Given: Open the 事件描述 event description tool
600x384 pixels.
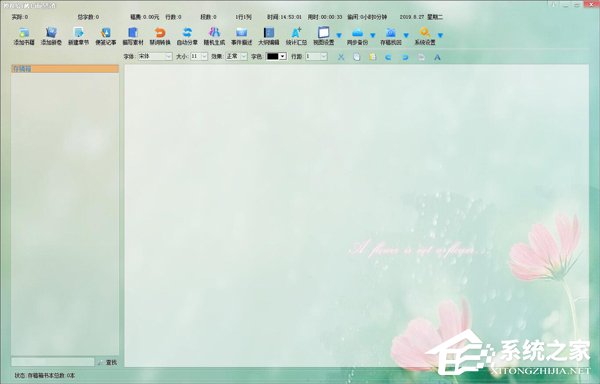Looking at the screenshot, I should click(x=241, y=37).
